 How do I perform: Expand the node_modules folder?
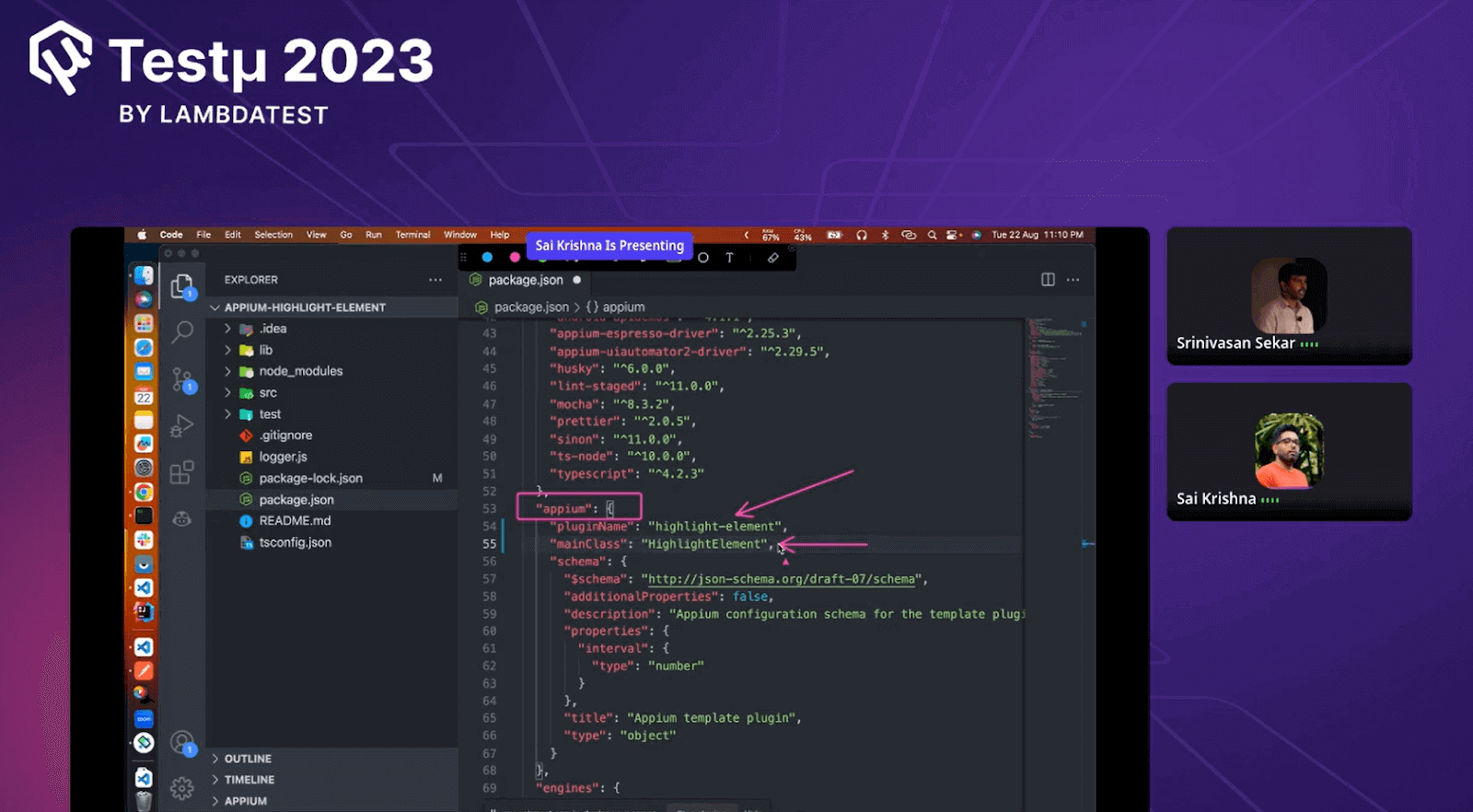pyautogui.click(x=227, y=371)
